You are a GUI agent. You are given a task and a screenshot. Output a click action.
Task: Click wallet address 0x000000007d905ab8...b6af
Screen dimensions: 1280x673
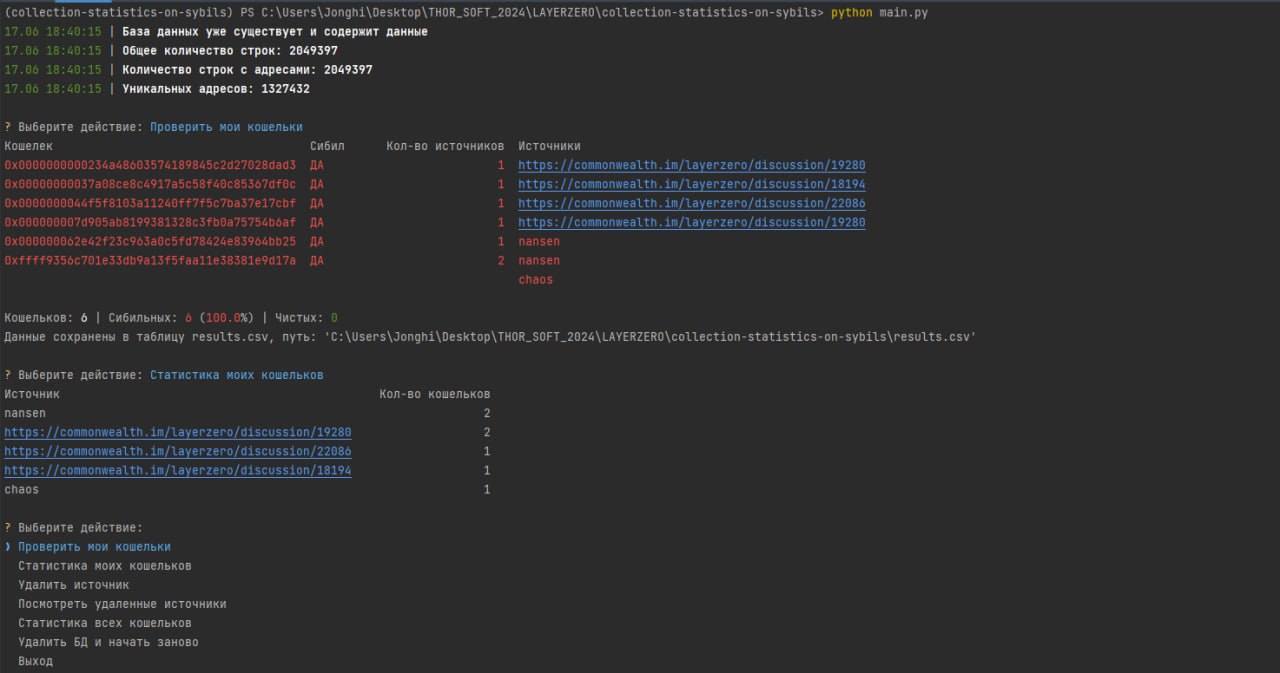pyautogui.click(x=150, y=222)
